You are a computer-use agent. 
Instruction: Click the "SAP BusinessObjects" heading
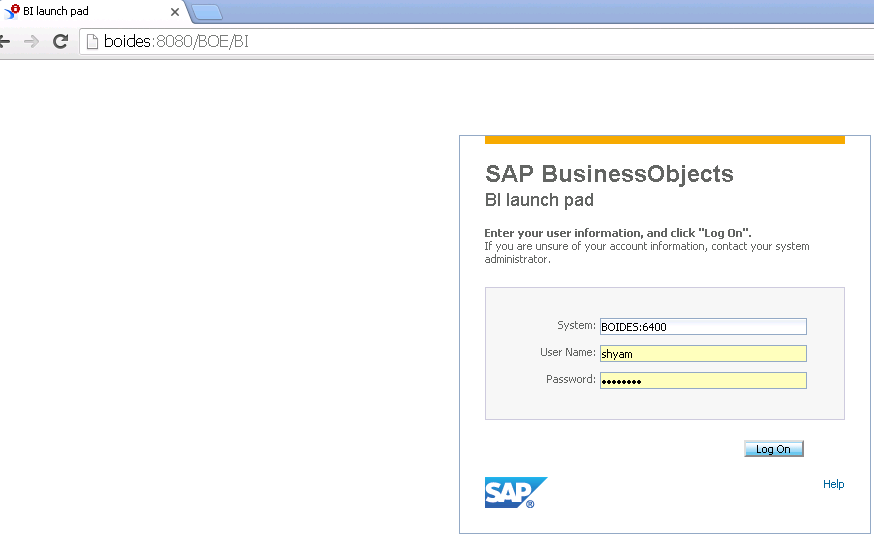pos(609,174)
